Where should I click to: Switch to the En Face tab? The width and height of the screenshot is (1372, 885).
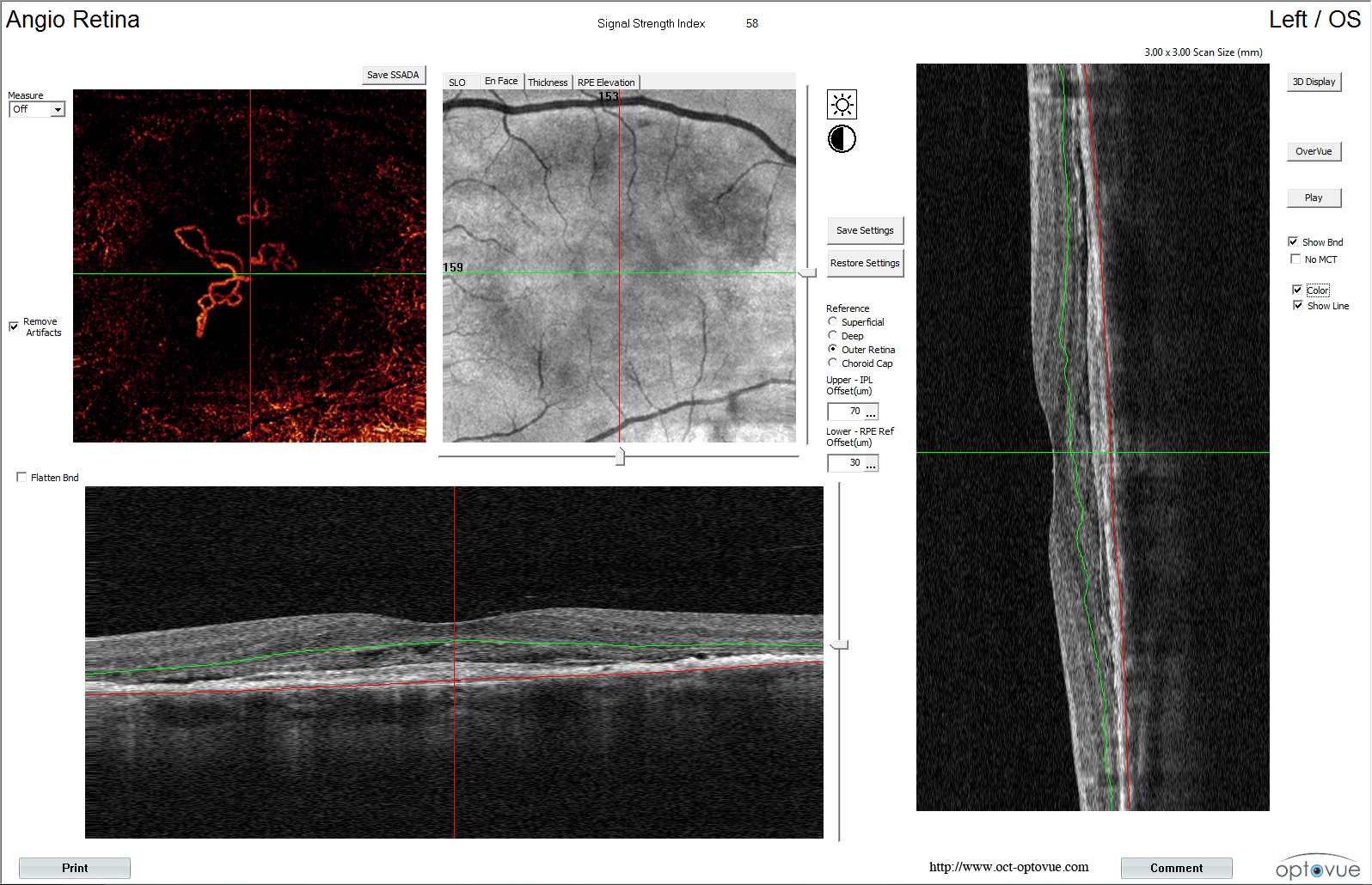[501, 81]
